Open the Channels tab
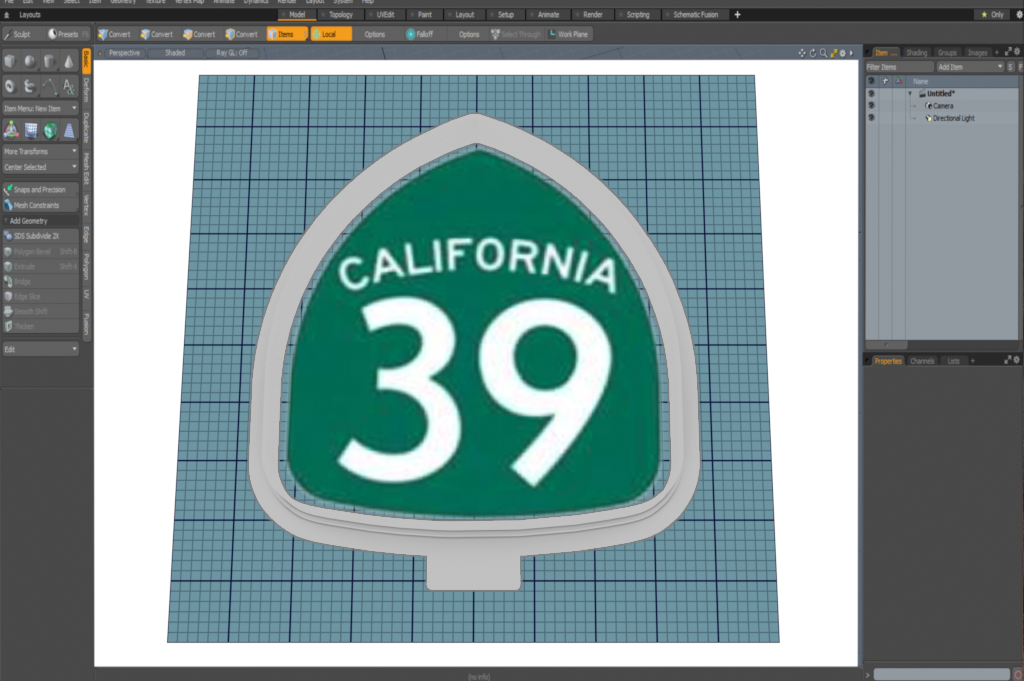 click(x=922, y=360)
